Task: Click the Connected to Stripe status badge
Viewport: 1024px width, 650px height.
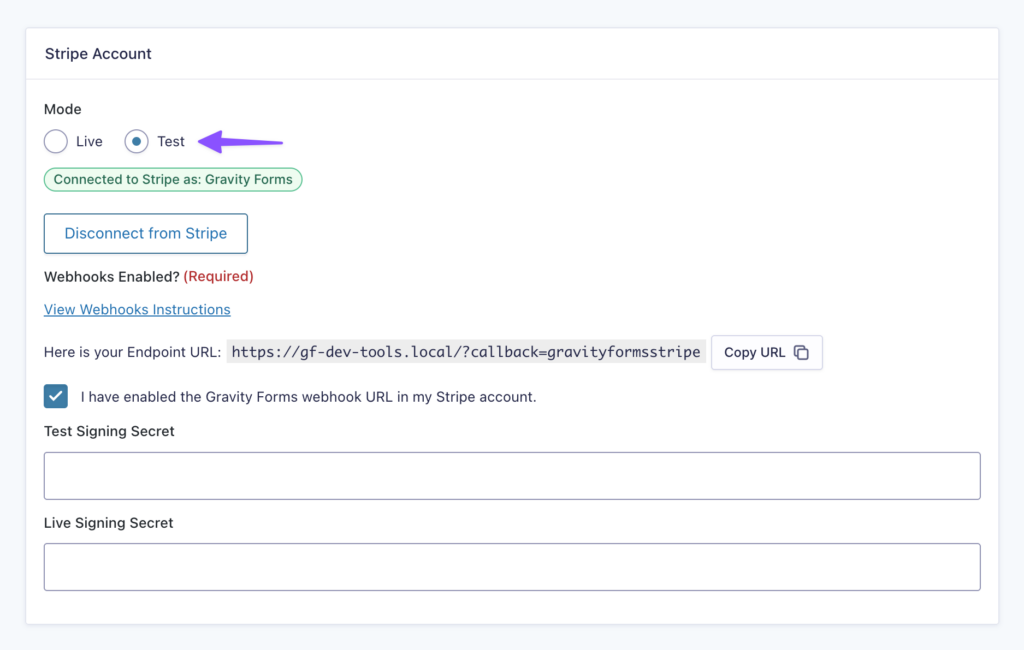Action: 173,180
